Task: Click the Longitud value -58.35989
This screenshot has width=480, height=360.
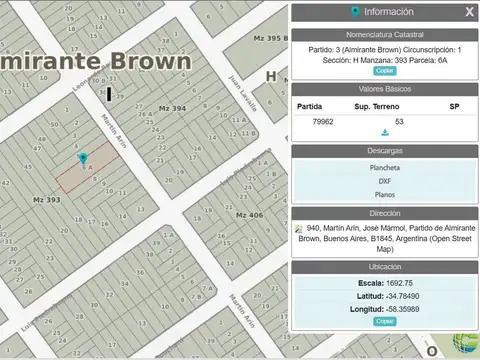Action: (402, 309)
